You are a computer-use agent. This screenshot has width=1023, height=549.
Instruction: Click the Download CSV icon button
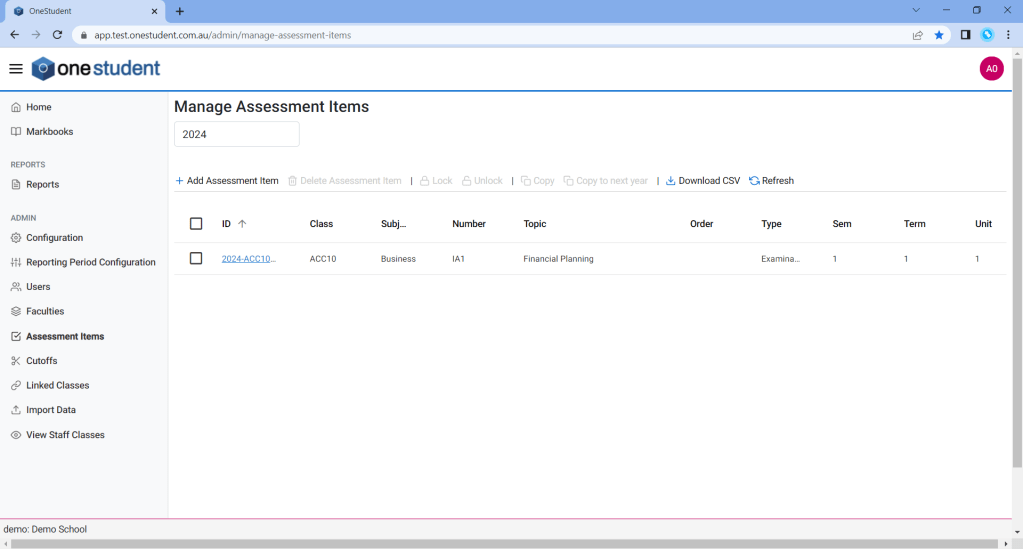703,181
